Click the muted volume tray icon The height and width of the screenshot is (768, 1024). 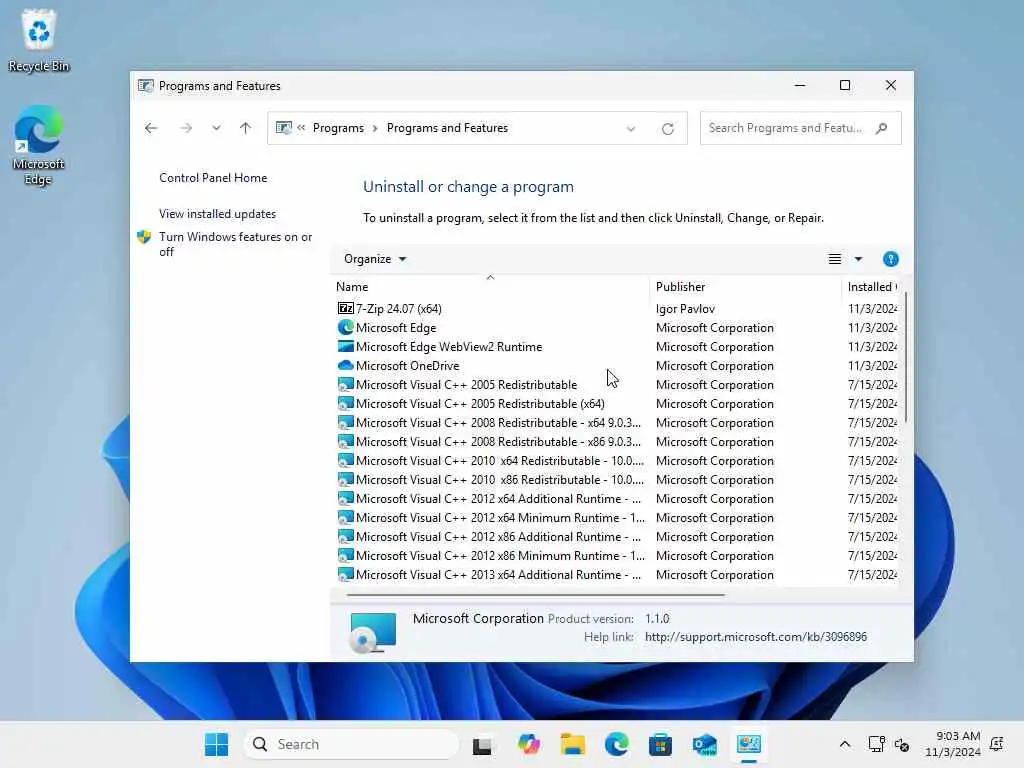902,744
